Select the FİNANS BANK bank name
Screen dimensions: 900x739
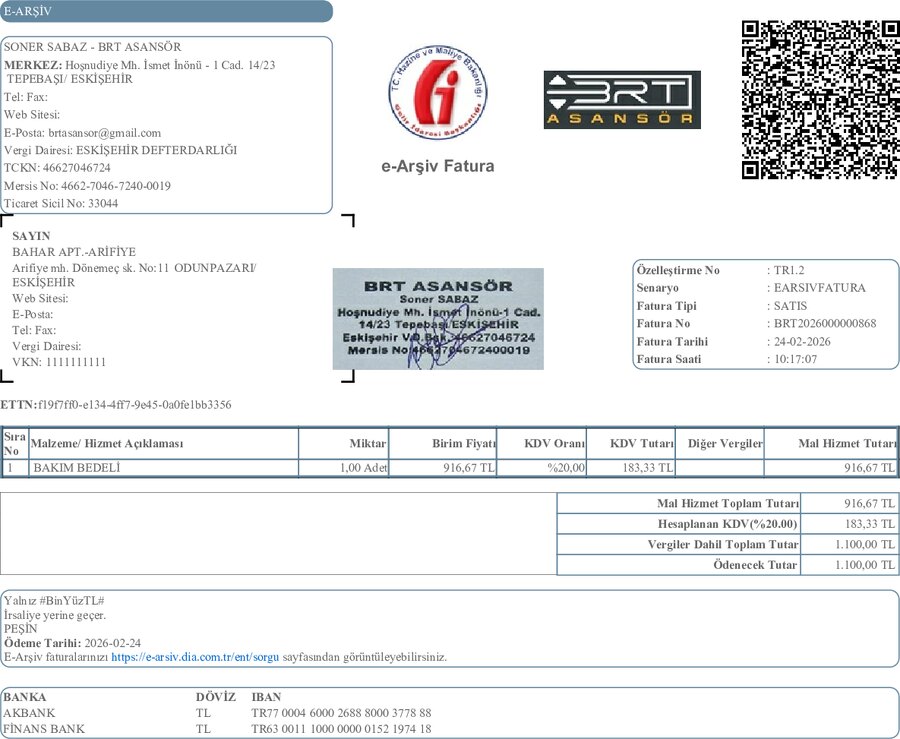pos(44,729)
